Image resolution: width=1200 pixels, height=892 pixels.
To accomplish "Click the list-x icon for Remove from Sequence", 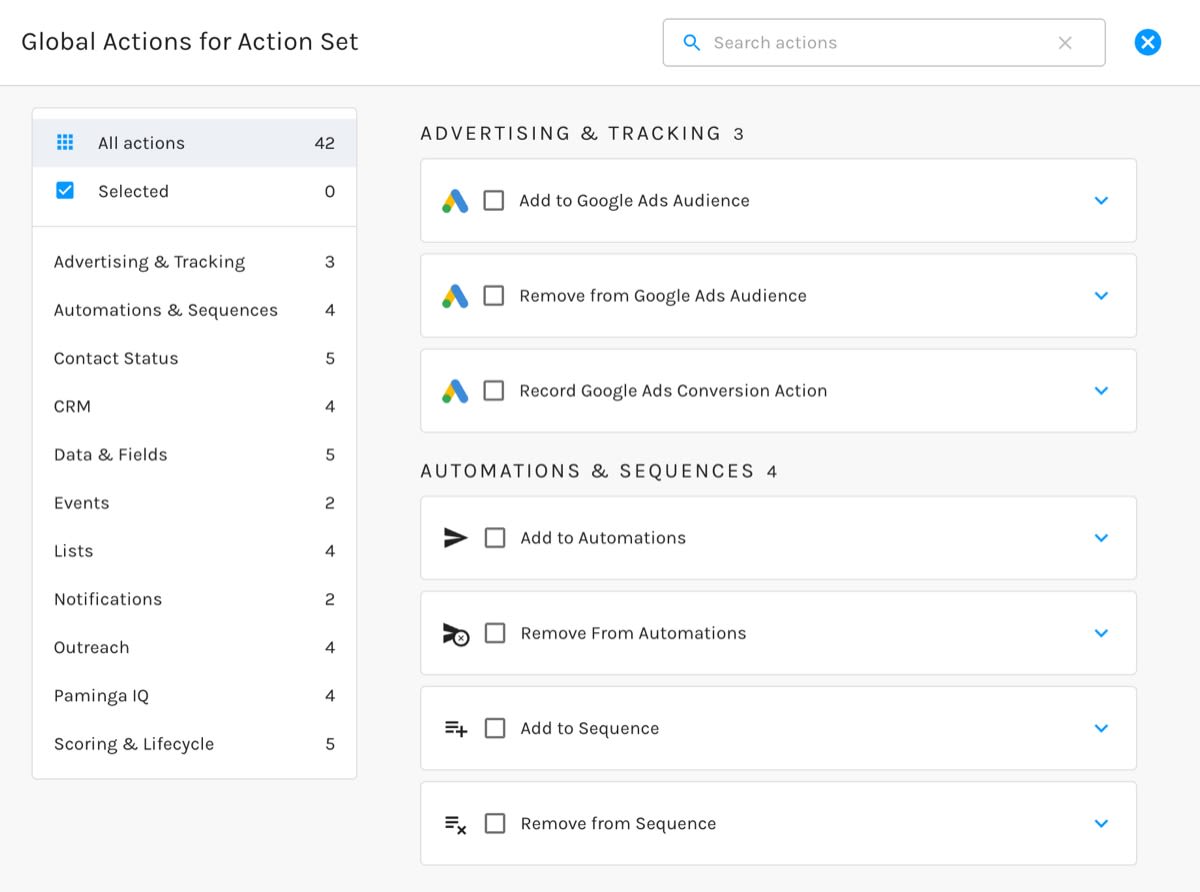I will (x=456, y=824).
